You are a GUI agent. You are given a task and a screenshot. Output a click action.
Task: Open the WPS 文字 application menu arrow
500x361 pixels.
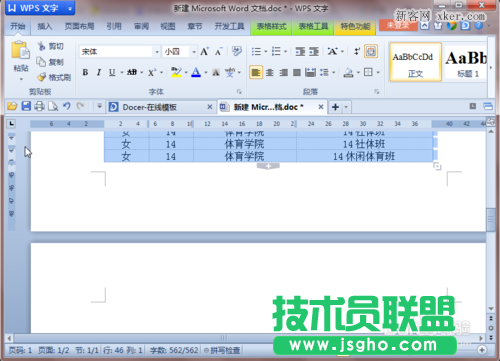70,9
